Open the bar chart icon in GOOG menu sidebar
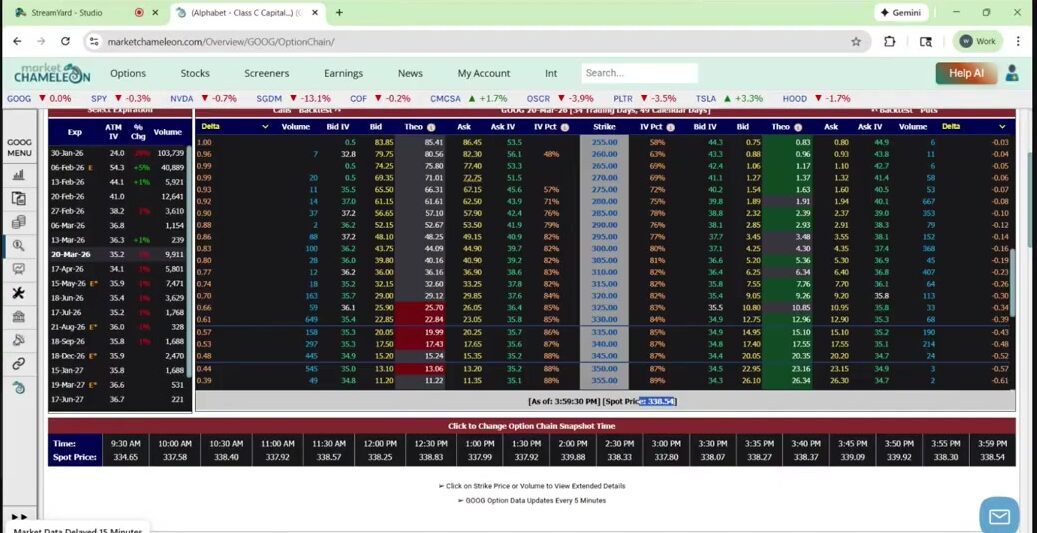This screenshot has width=1037, height=533. click(x=19, y=175)
